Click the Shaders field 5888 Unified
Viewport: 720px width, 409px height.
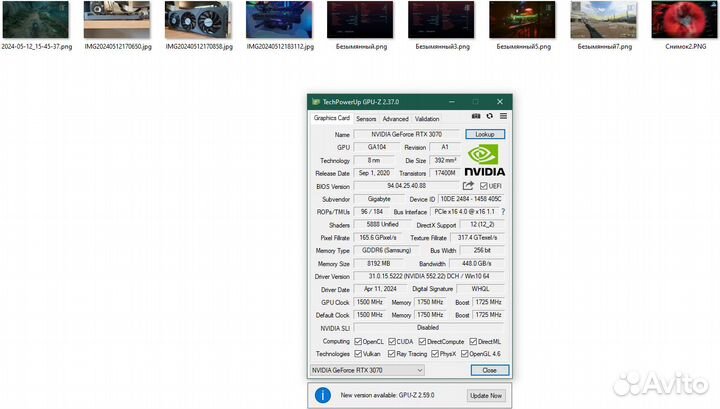(382, 224)
